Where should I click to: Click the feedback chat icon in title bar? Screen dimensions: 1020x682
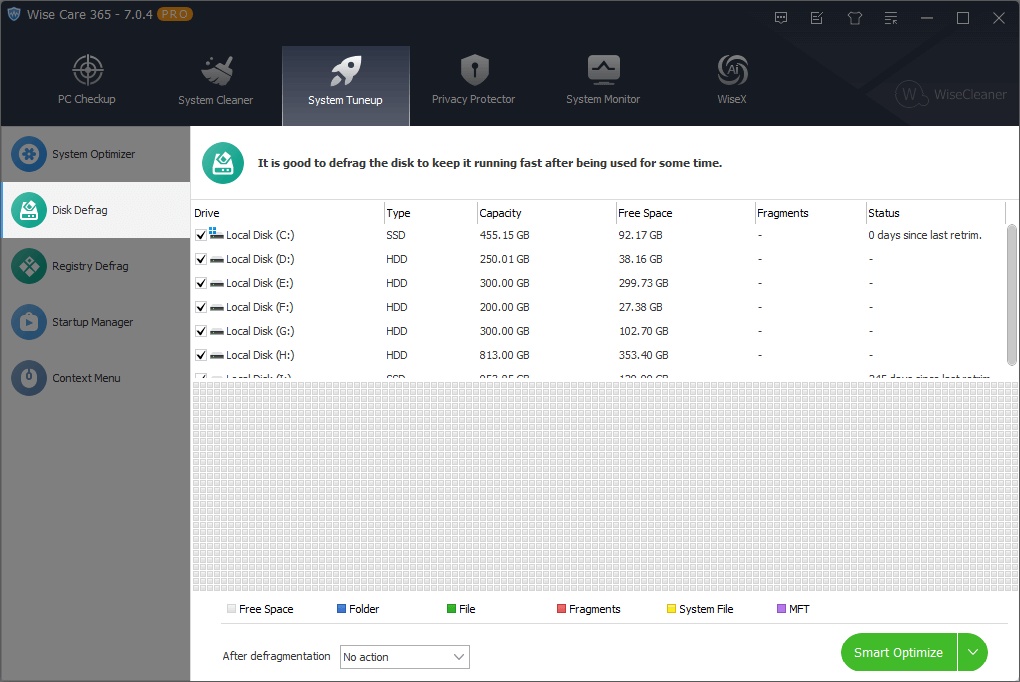point(781,18)
